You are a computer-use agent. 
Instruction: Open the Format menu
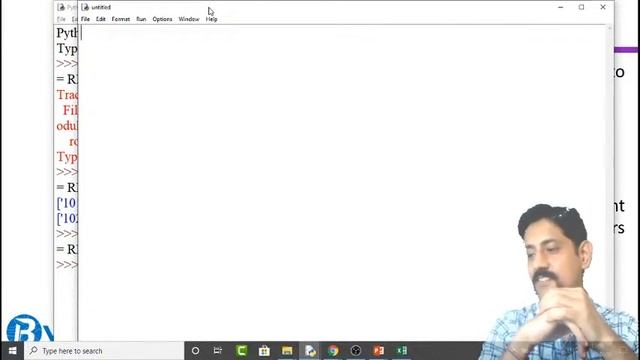click(121, 19)
